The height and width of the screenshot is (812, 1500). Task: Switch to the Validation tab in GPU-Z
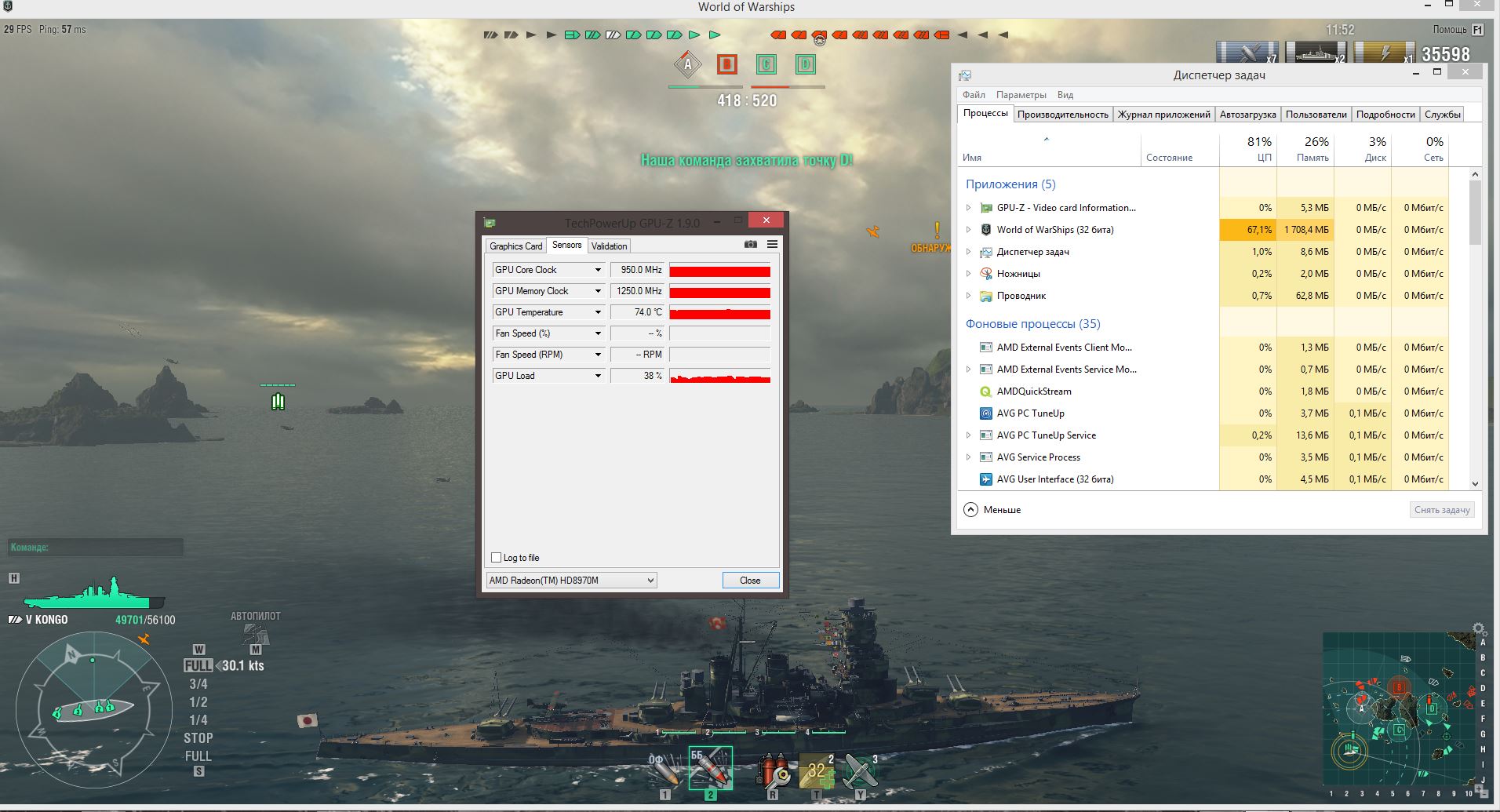[x=609, y=246]
